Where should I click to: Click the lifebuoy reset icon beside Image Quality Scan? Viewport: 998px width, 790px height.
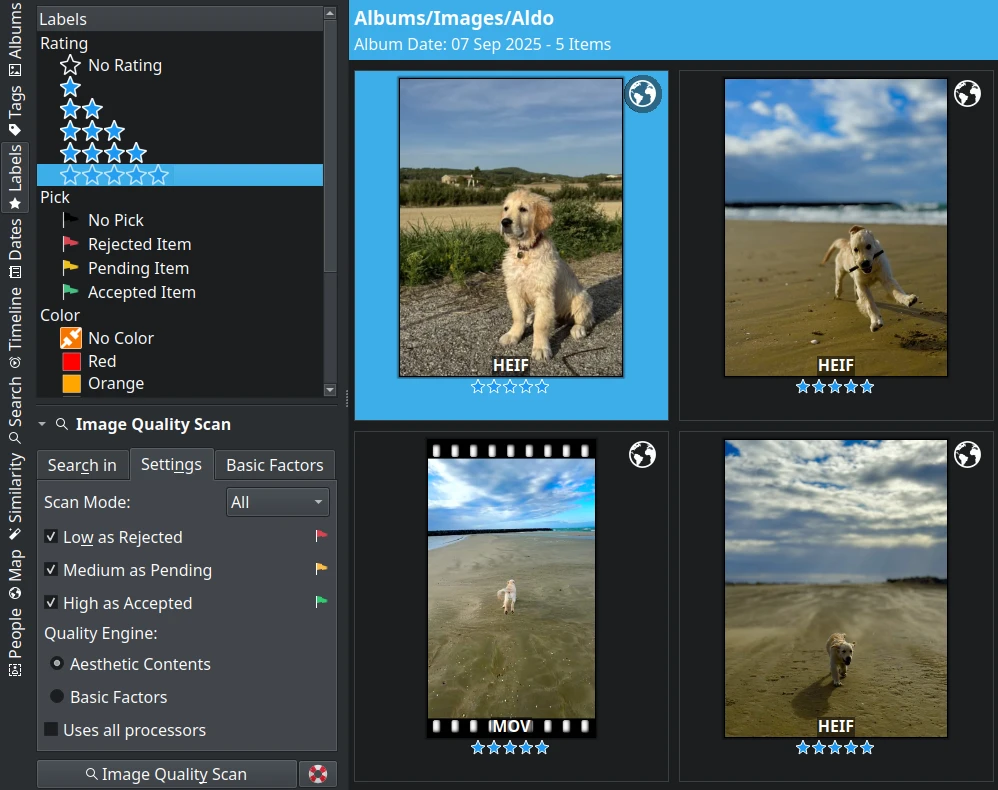(x=317, y=774)
